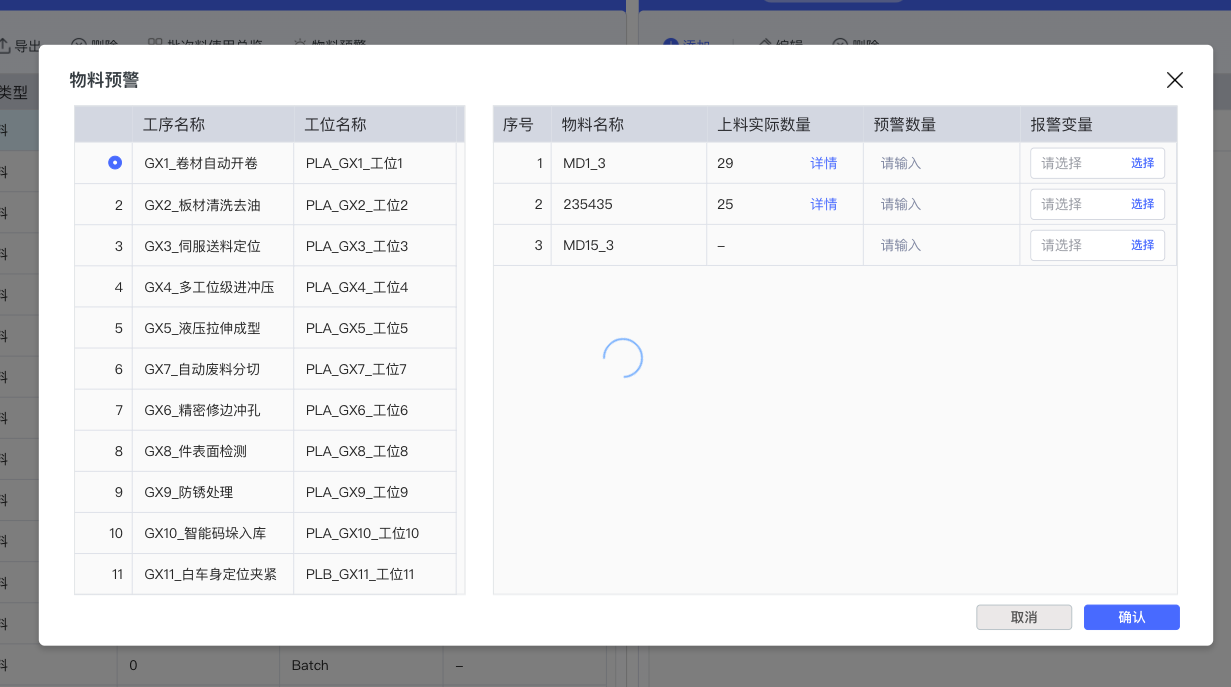Select the radio button for GX1_卷材自动开卷
This screenshot has height=687, width=1231.
click(115, 162)
